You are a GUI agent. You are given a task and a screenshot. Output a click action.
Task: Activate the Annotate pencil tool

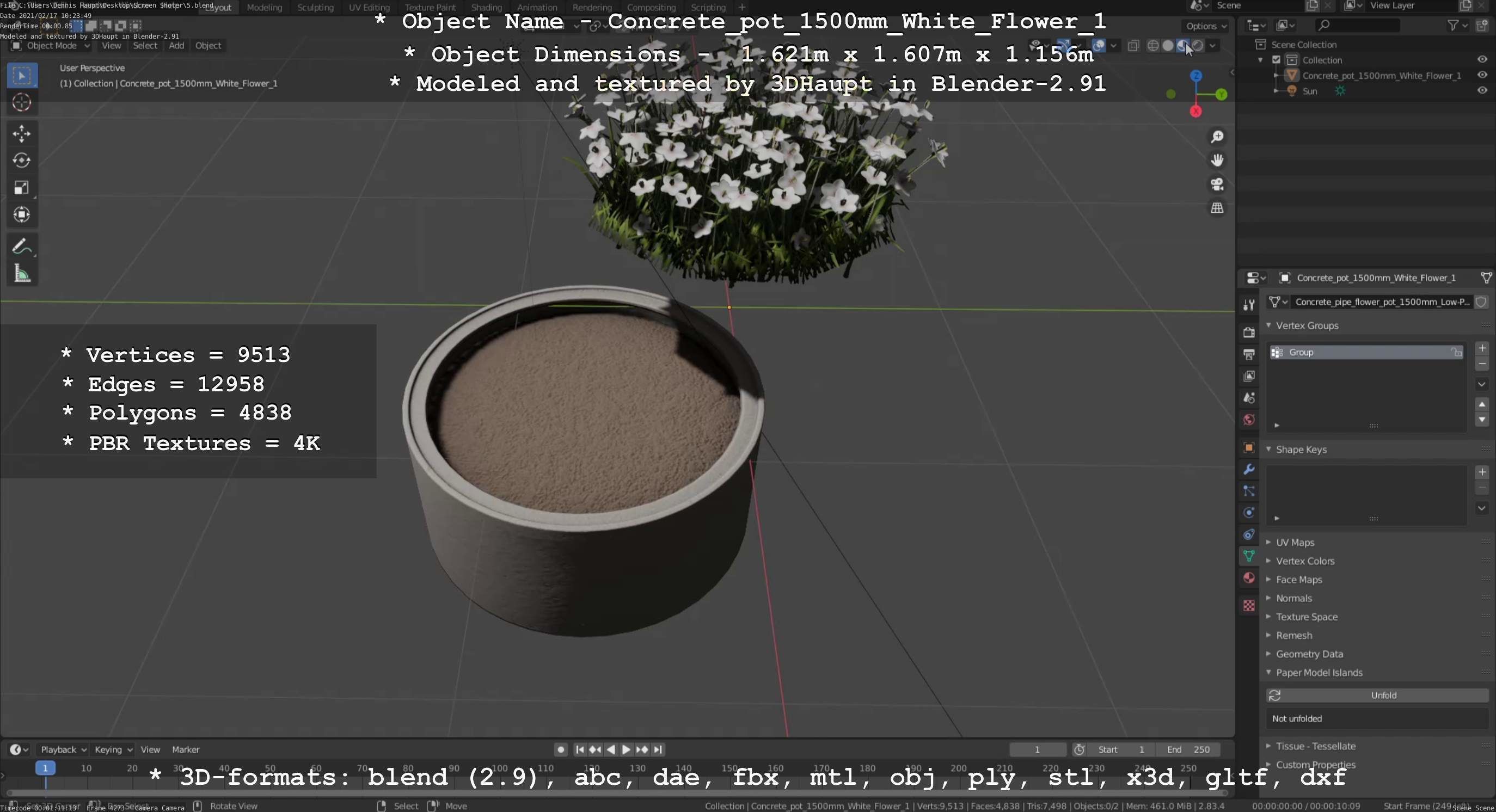[x=22, y=246]
